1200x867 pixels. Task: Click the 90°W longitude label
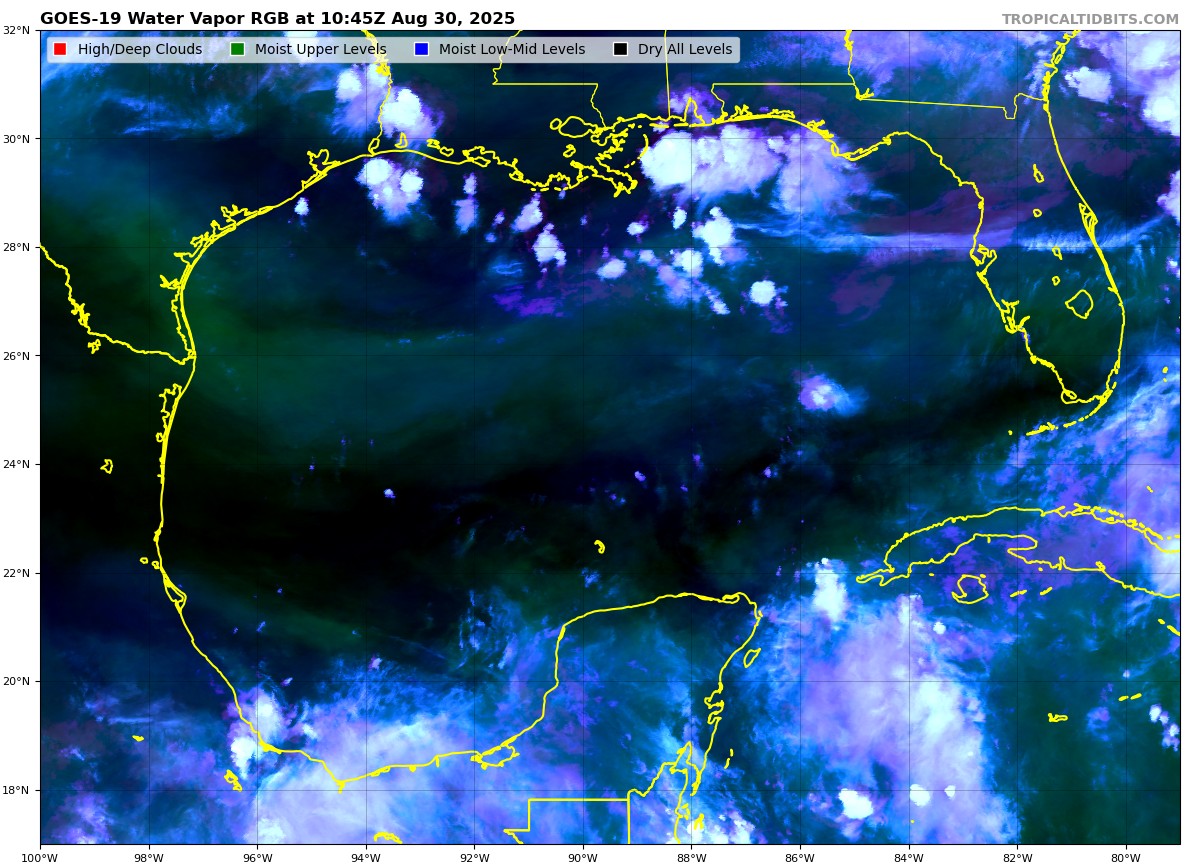pos(583,857)
